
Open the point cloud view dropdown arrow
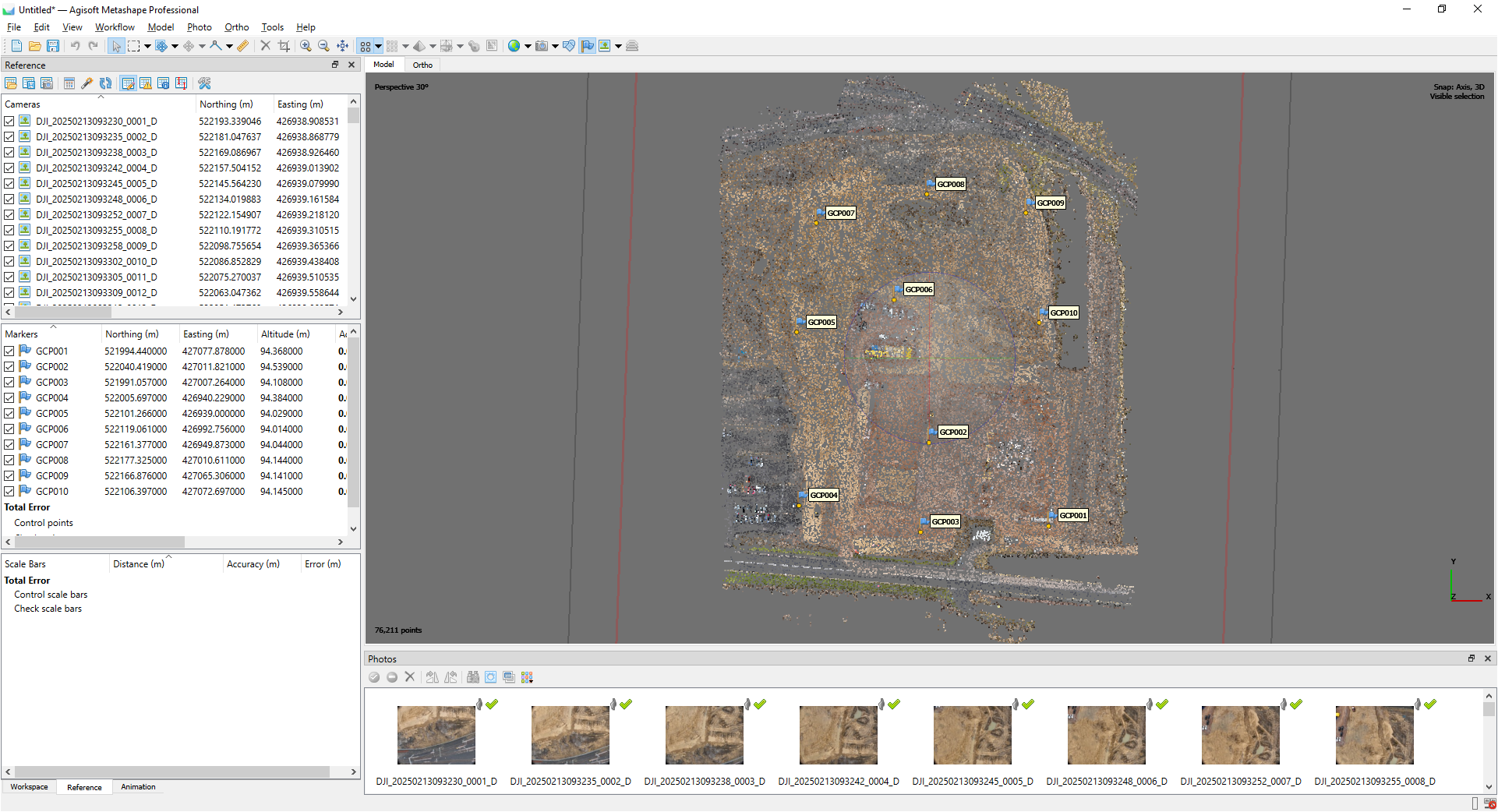tap(378, 46)
